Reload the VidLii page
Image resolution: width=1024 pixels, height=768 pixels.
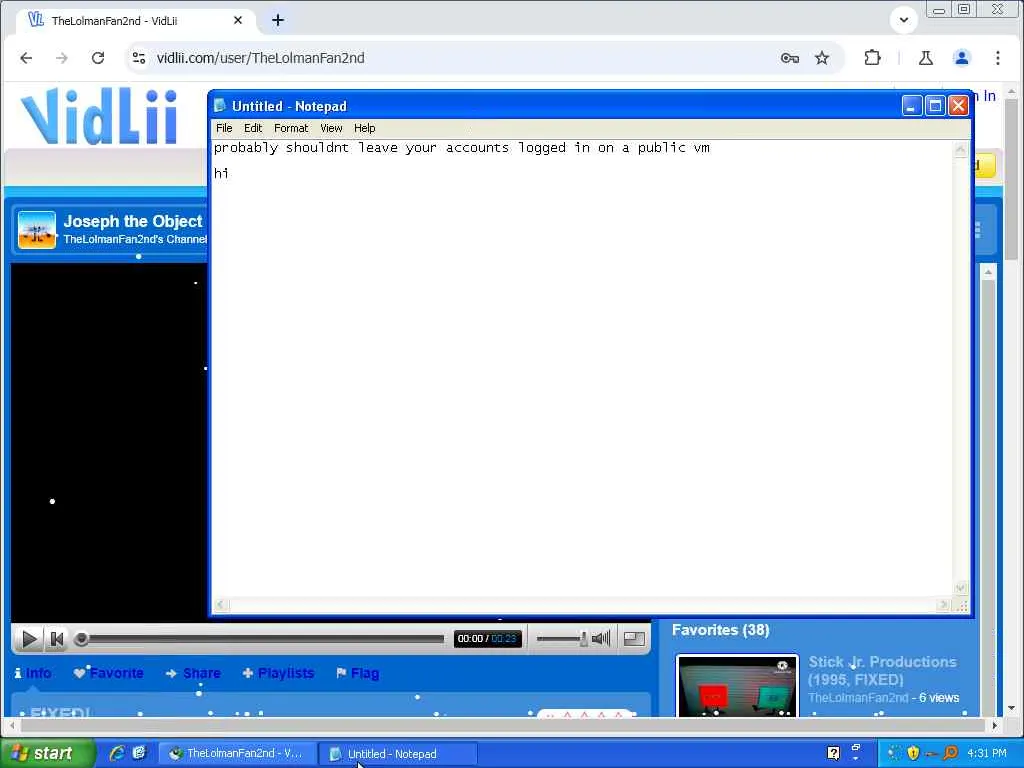tap(98, 58)
